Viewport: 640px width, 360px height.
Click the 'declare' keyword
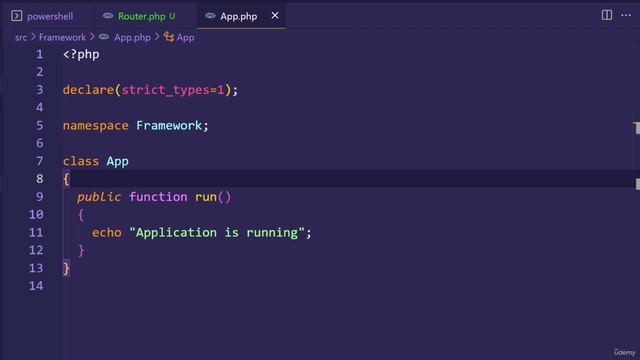pyautogui.click(x=88, y=90)
